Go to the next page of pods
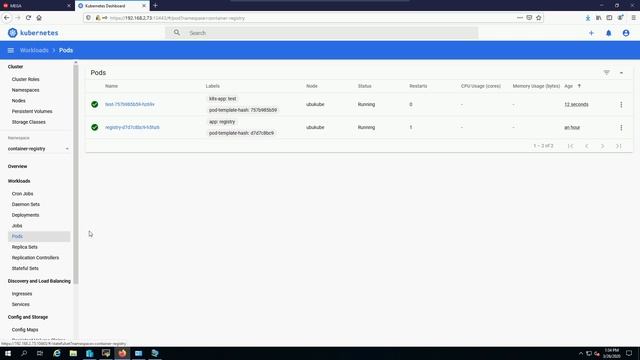Image resolution: width=640 pixels, height=360 pixels. pos(602,146)
